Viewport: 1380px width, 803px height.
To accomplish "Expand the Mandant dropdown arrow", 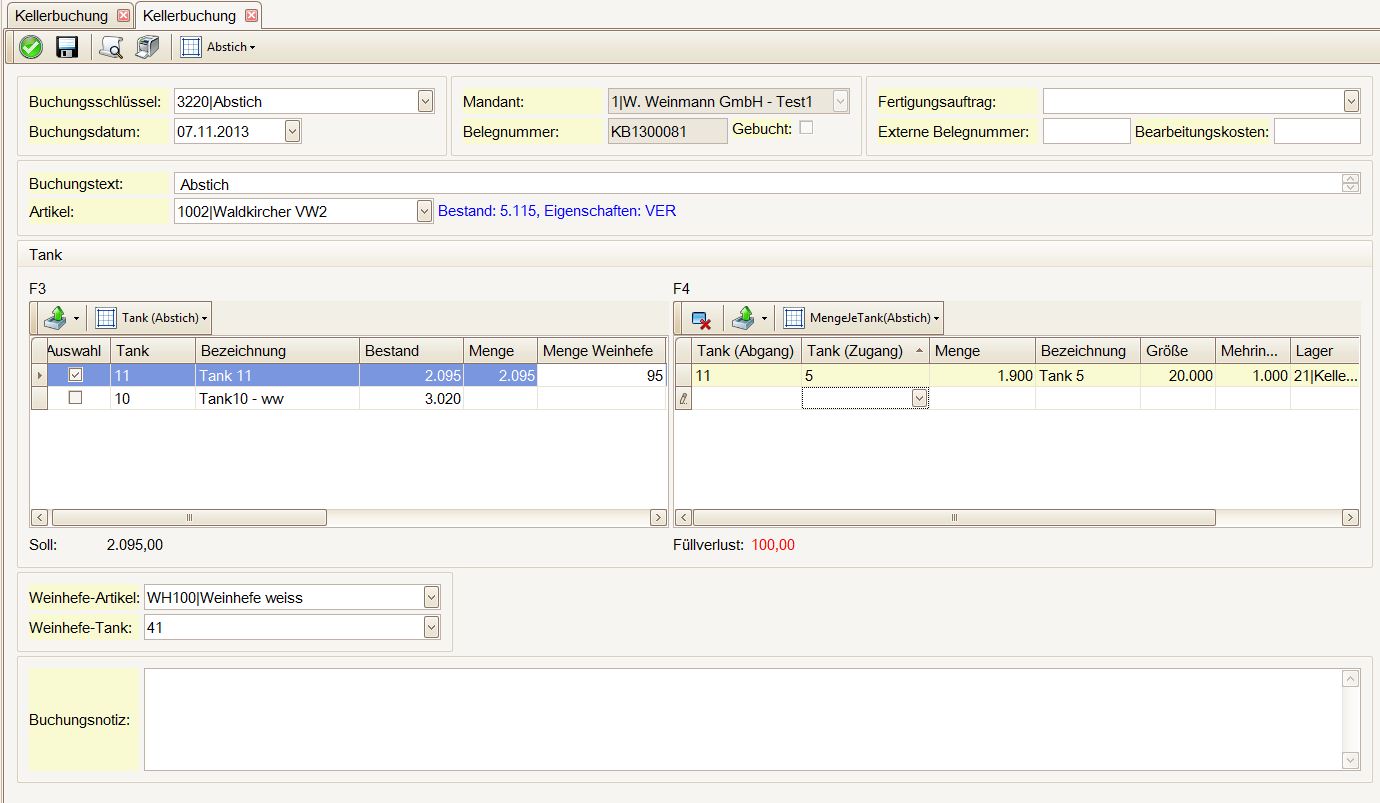I will pyautogui.click(x=841, y=101).
